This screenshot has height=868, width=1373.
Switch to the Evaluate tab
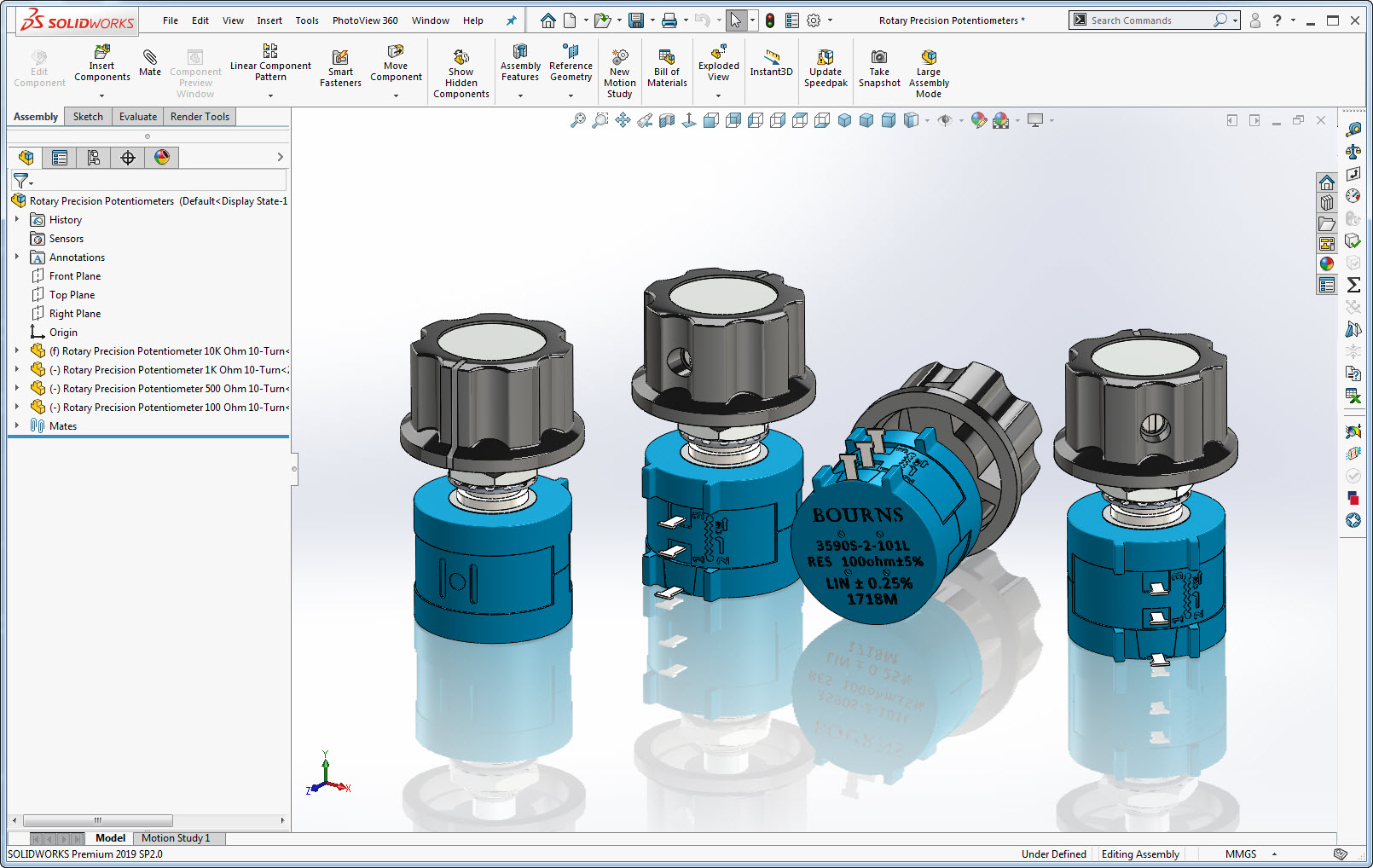[138, 117]
